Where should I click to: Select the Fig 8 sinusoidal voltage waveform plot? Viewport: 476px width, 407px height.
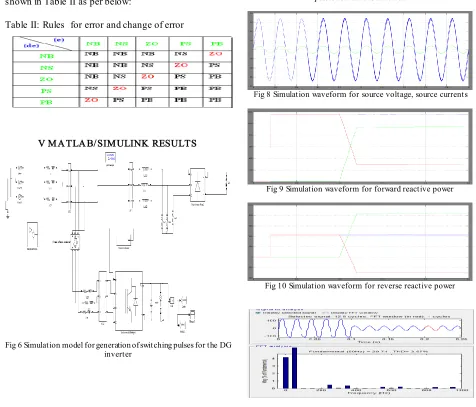click(360, 50)
